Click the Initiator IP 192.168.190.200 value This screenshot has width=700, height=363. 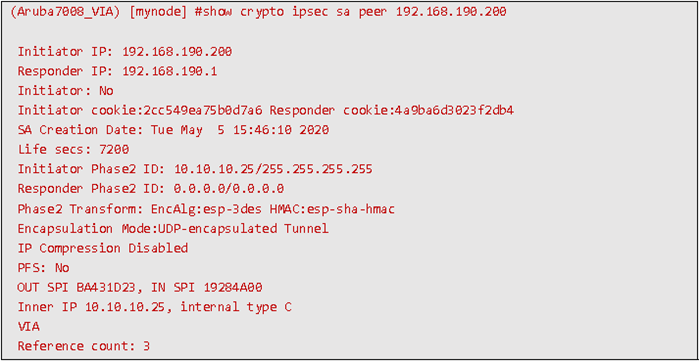click(177, 51)
